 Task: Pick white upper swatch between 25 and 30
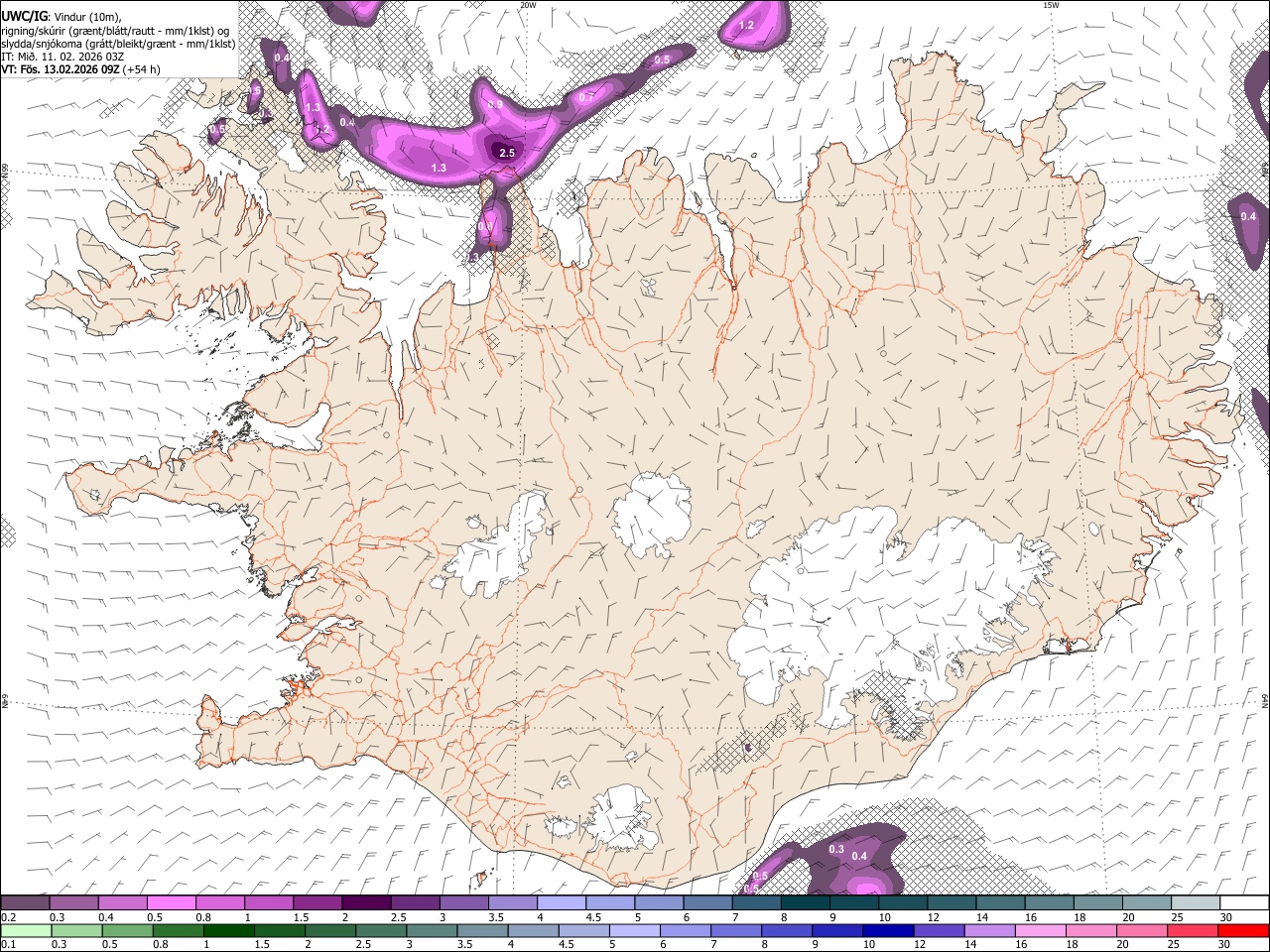coord(1195,902)
